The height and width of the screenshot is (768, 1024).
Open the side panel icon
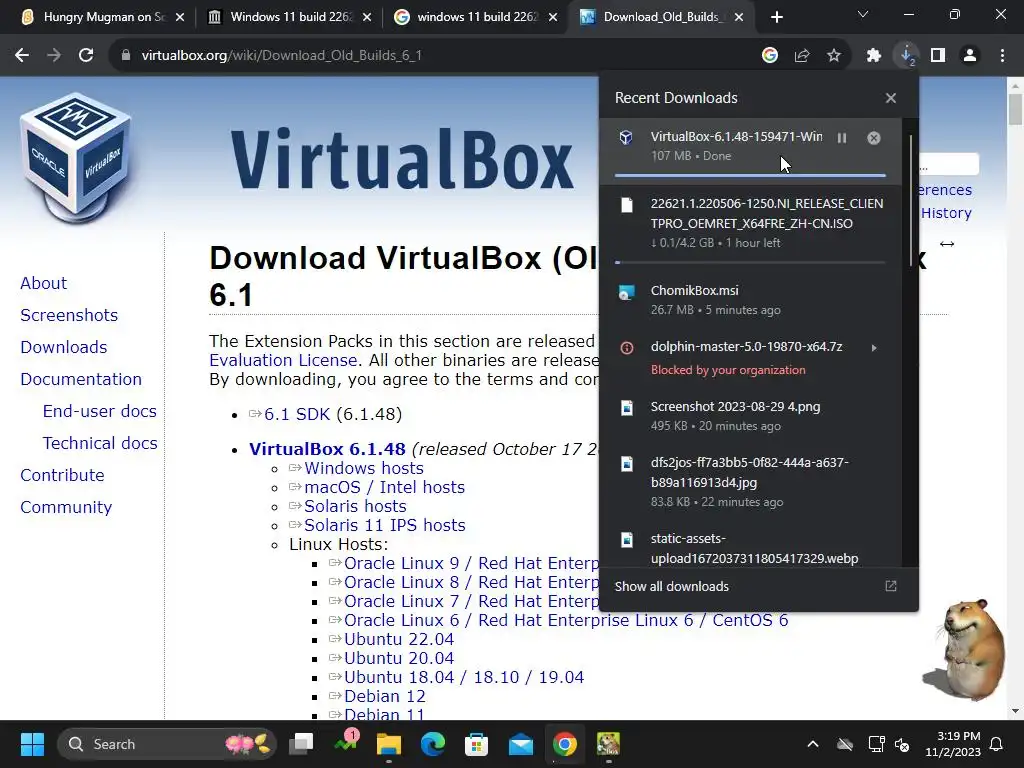938,56
